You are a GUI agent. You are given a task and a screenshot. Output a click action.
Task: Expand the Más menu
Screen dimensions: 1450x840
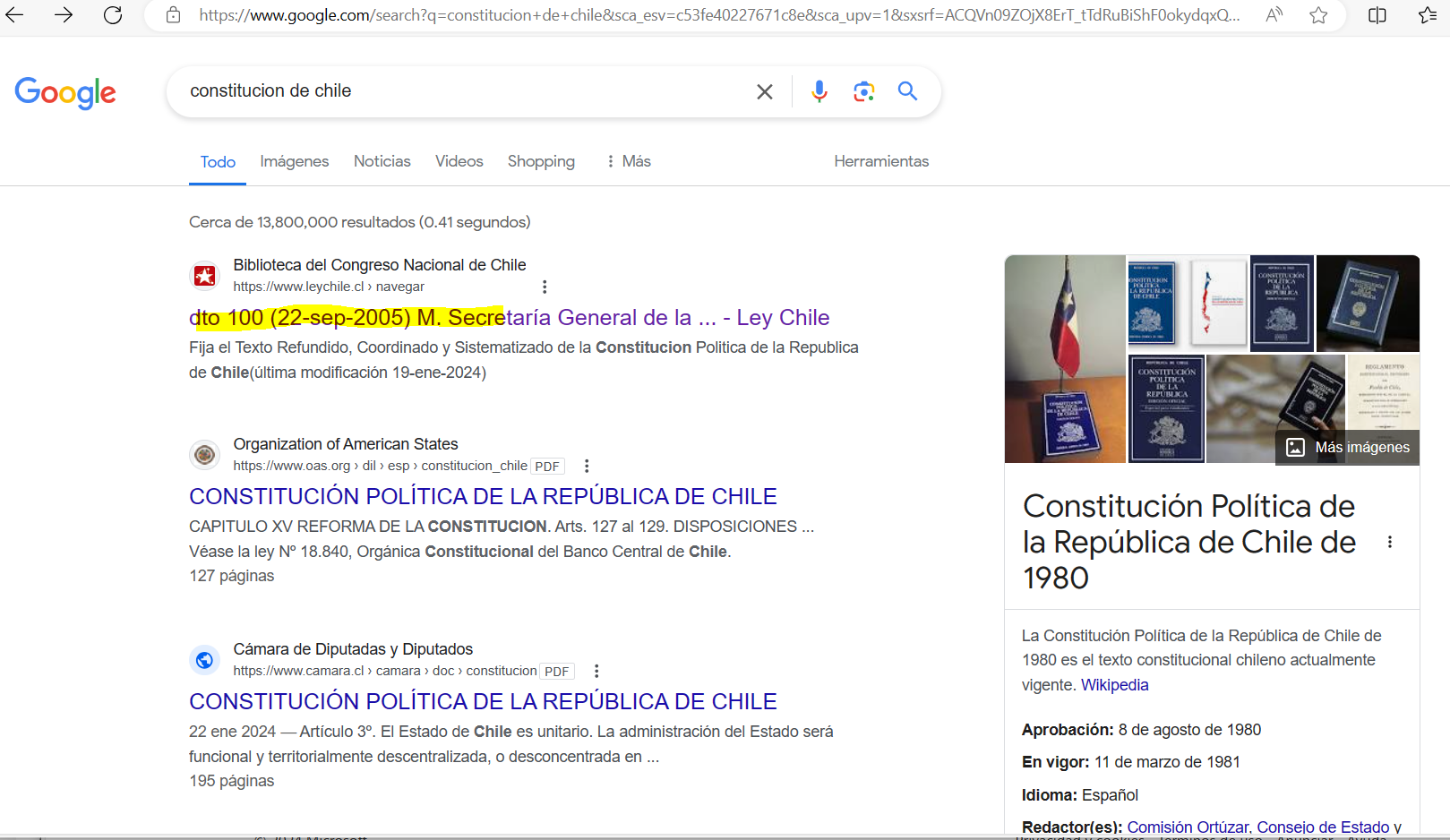coord(629,161)
